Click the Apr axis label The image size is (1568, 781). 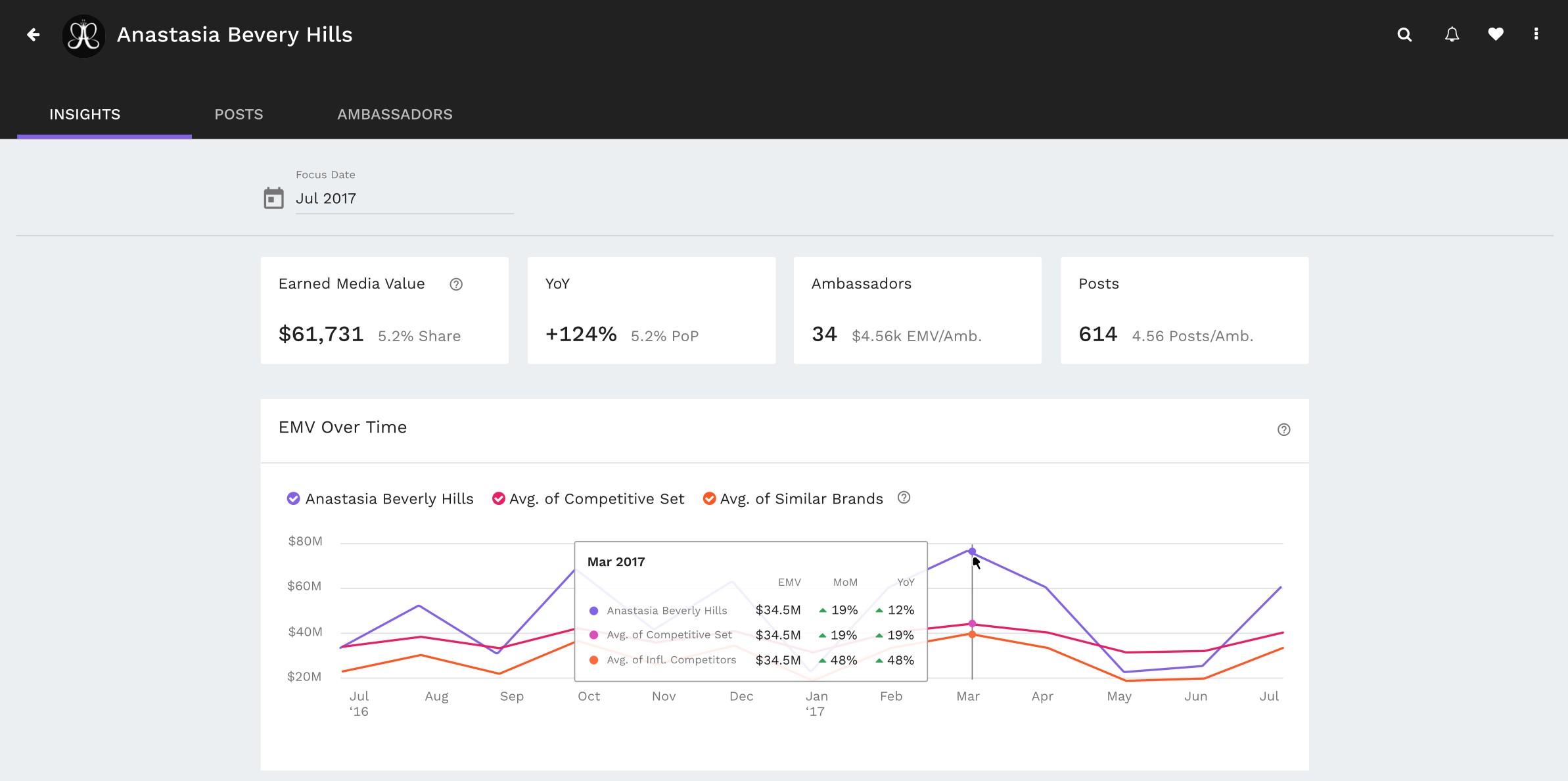[1042, 696]
